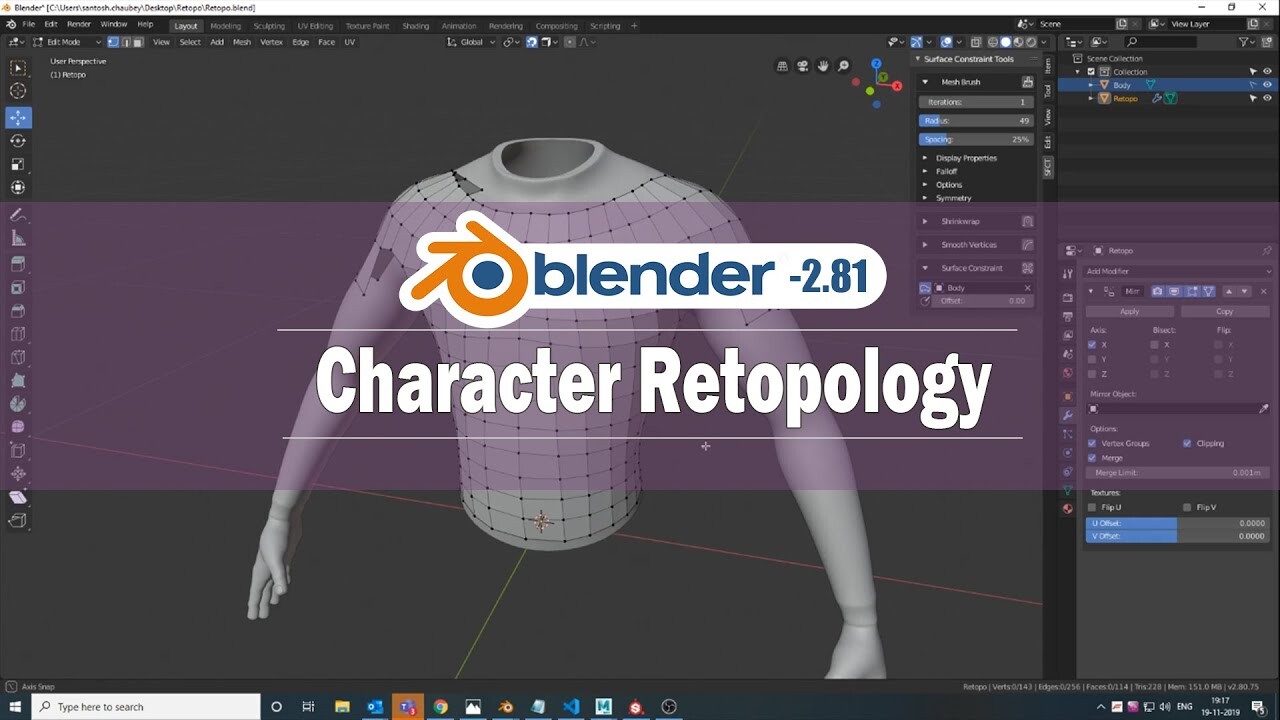Switch viewport to Material Preview shading icon
This screenshot has height=720, width=1280.
pos(1018,42)
